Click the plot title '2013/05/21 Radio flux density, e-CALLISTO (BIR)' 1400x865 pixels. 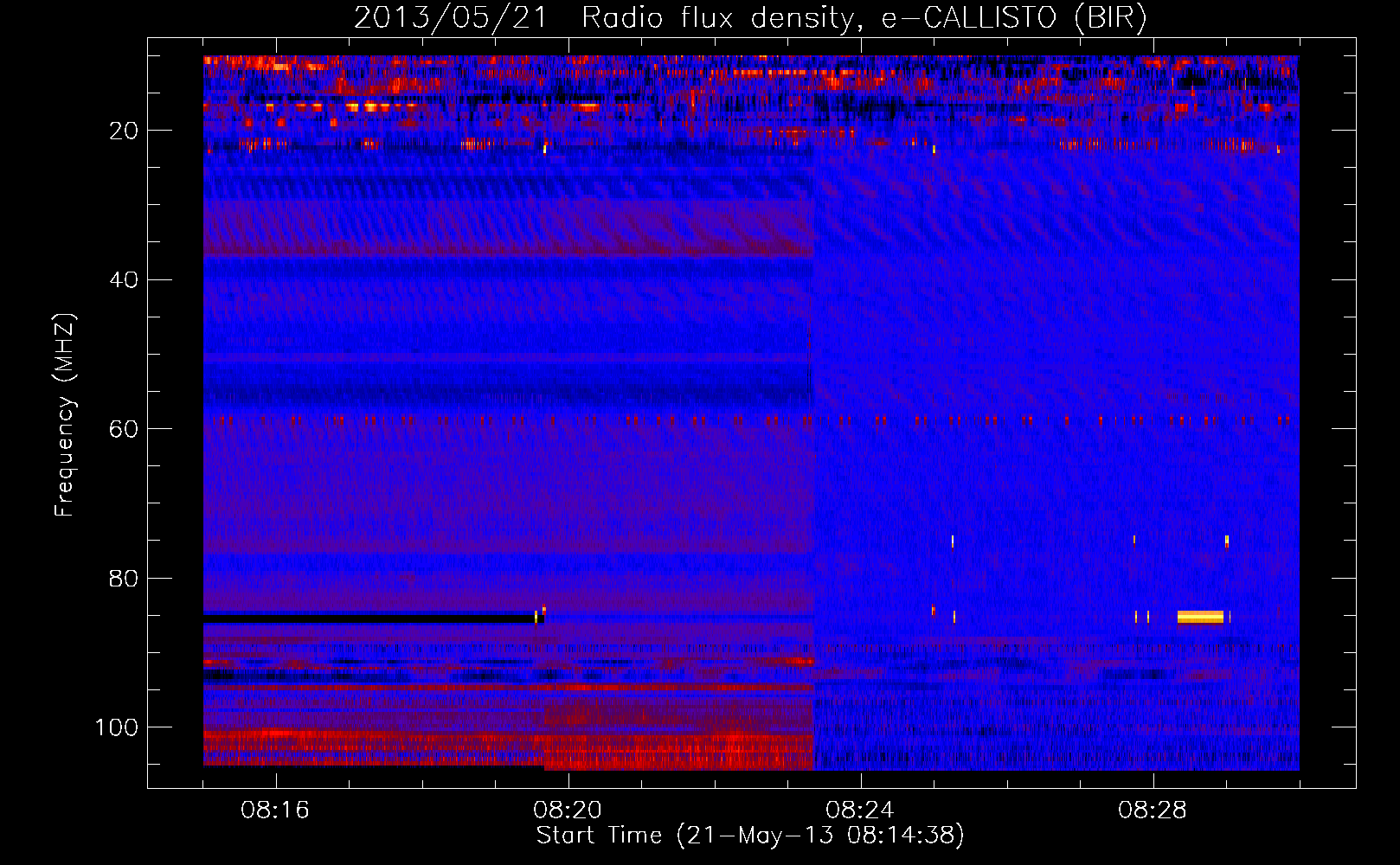(750, 17)
